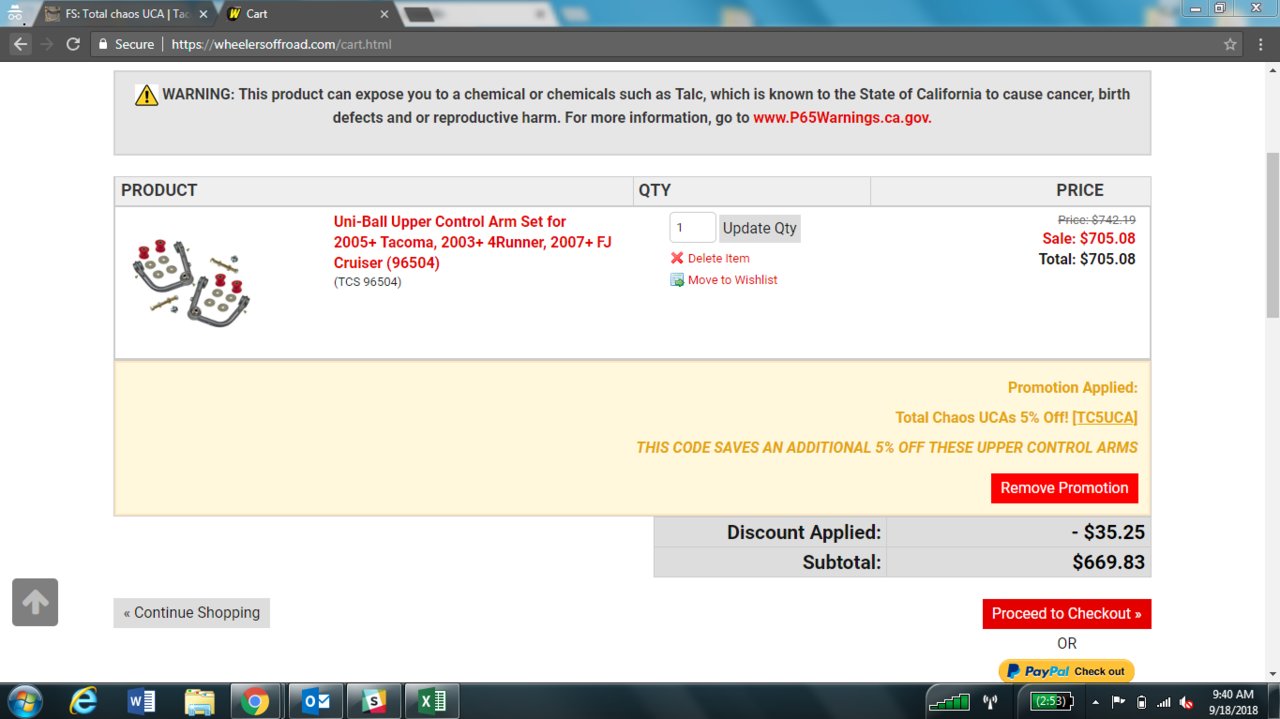Click the Action Center flag icon

point(1119,701)
